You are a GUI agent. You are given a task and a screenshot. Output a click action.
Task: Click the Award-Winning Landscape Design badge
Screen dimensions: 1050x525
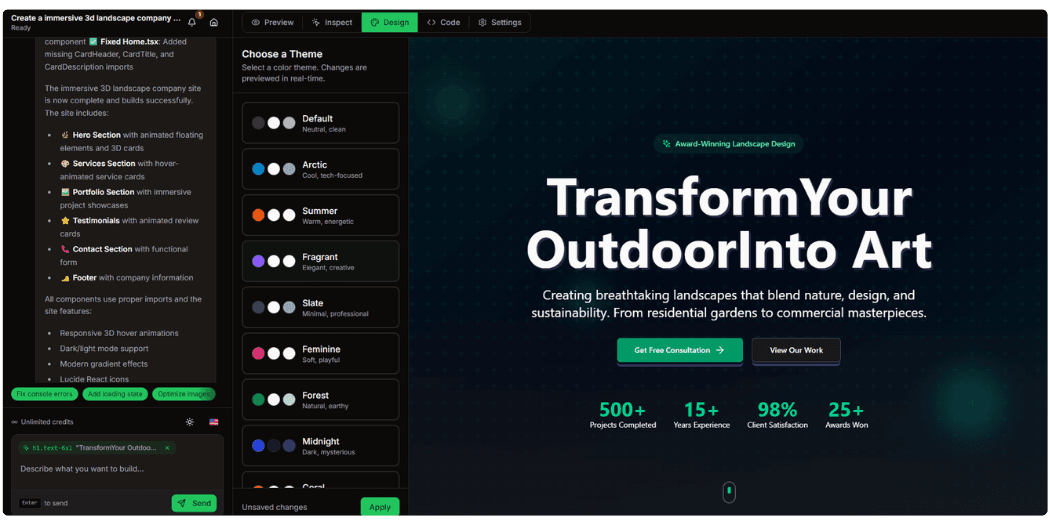click(728, 144)
